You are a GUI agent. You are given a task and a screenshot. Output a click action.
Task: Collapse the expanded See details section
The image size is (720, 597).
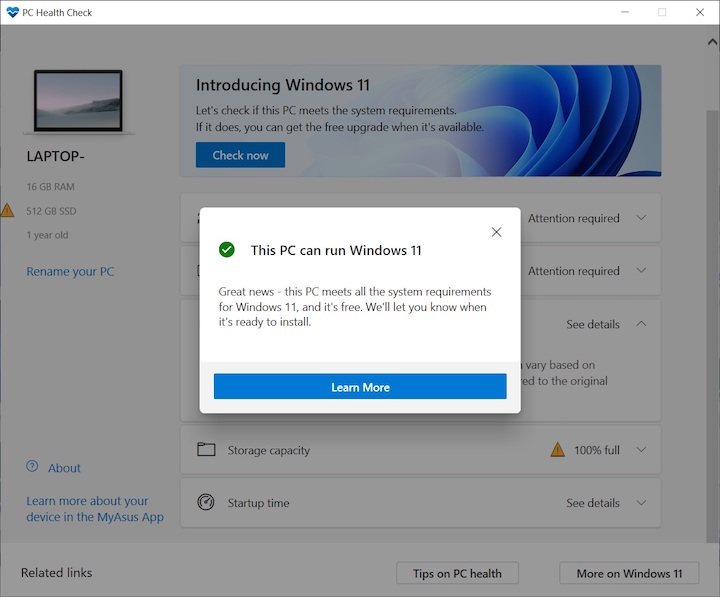(x=641, y=324)
